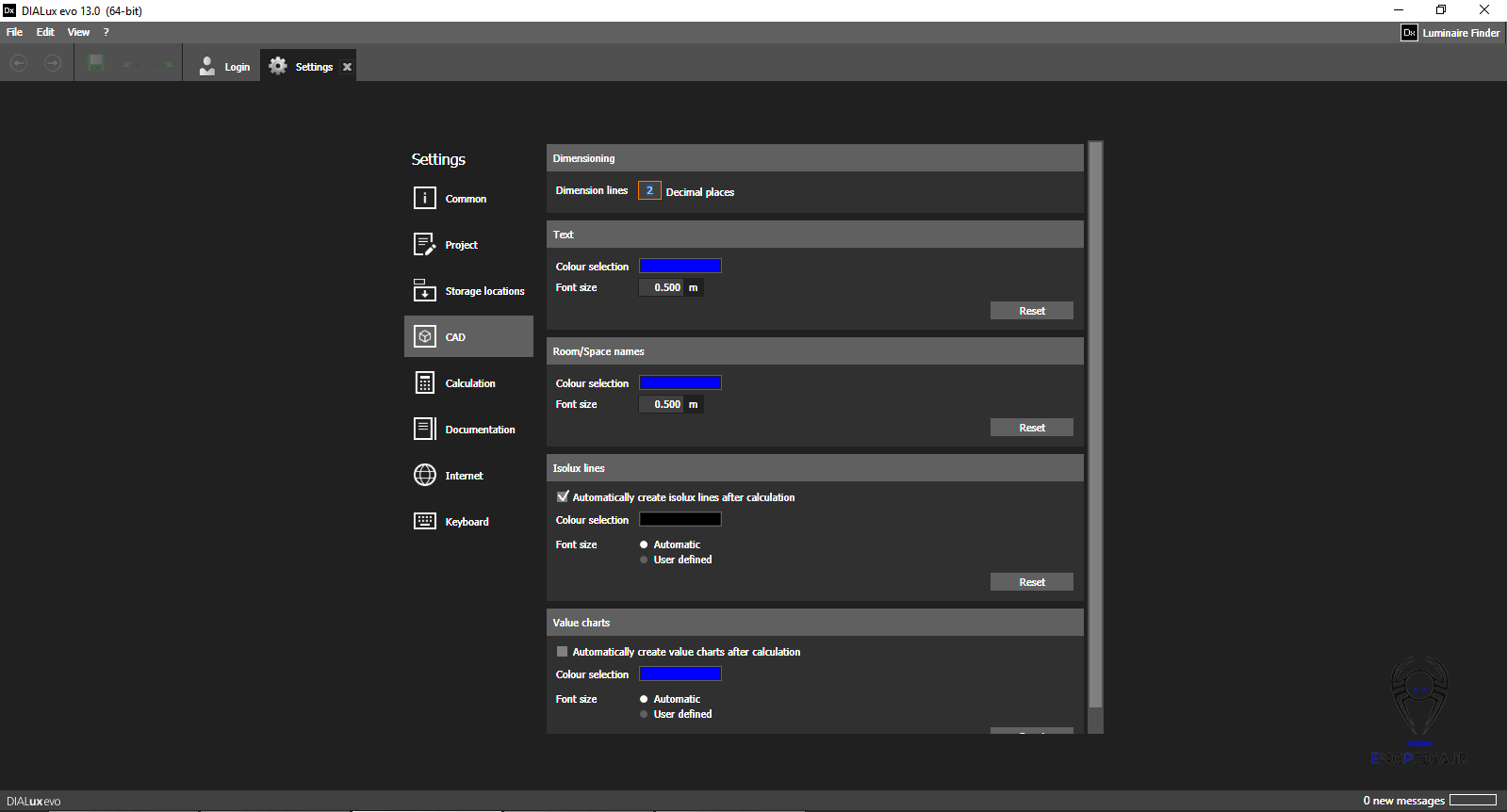Reset the Text section settings
The width and height of the screenshot is (1507, 812).
pos(1031,311)
